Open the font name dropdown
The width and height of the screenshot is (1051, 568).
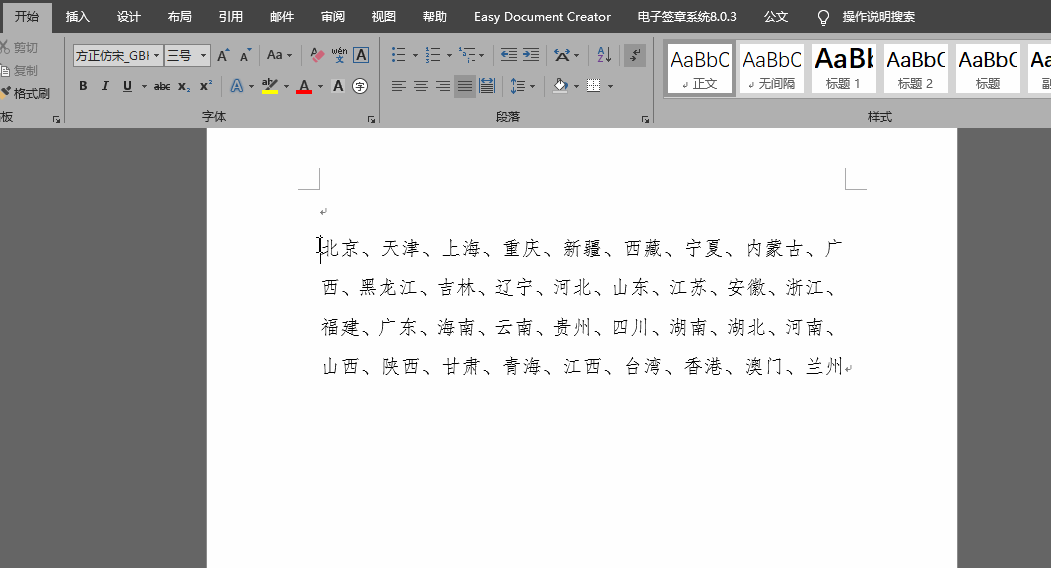click(156, 56)
